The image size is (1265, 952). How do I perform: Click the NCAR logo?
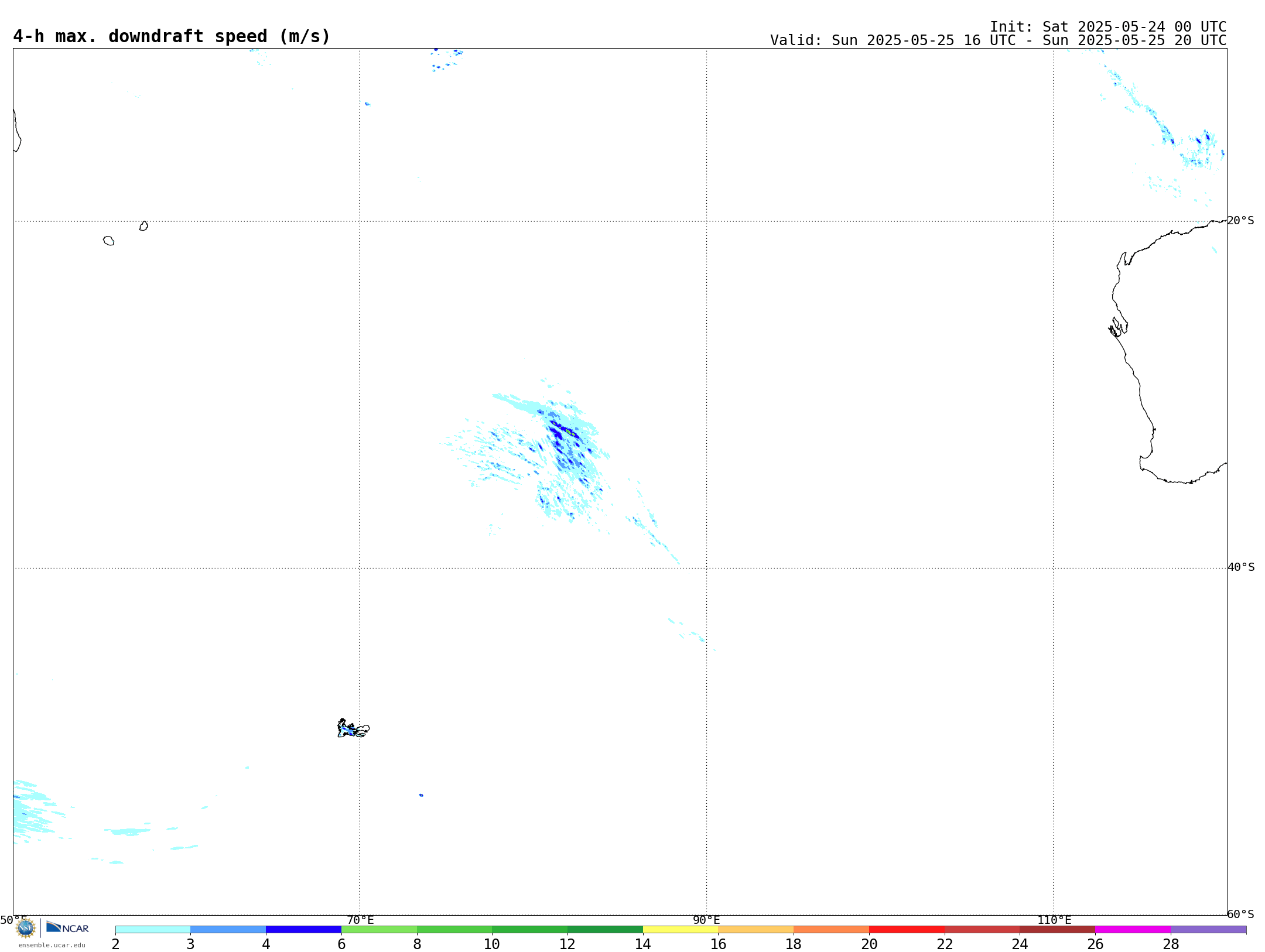tap(67, 927)
